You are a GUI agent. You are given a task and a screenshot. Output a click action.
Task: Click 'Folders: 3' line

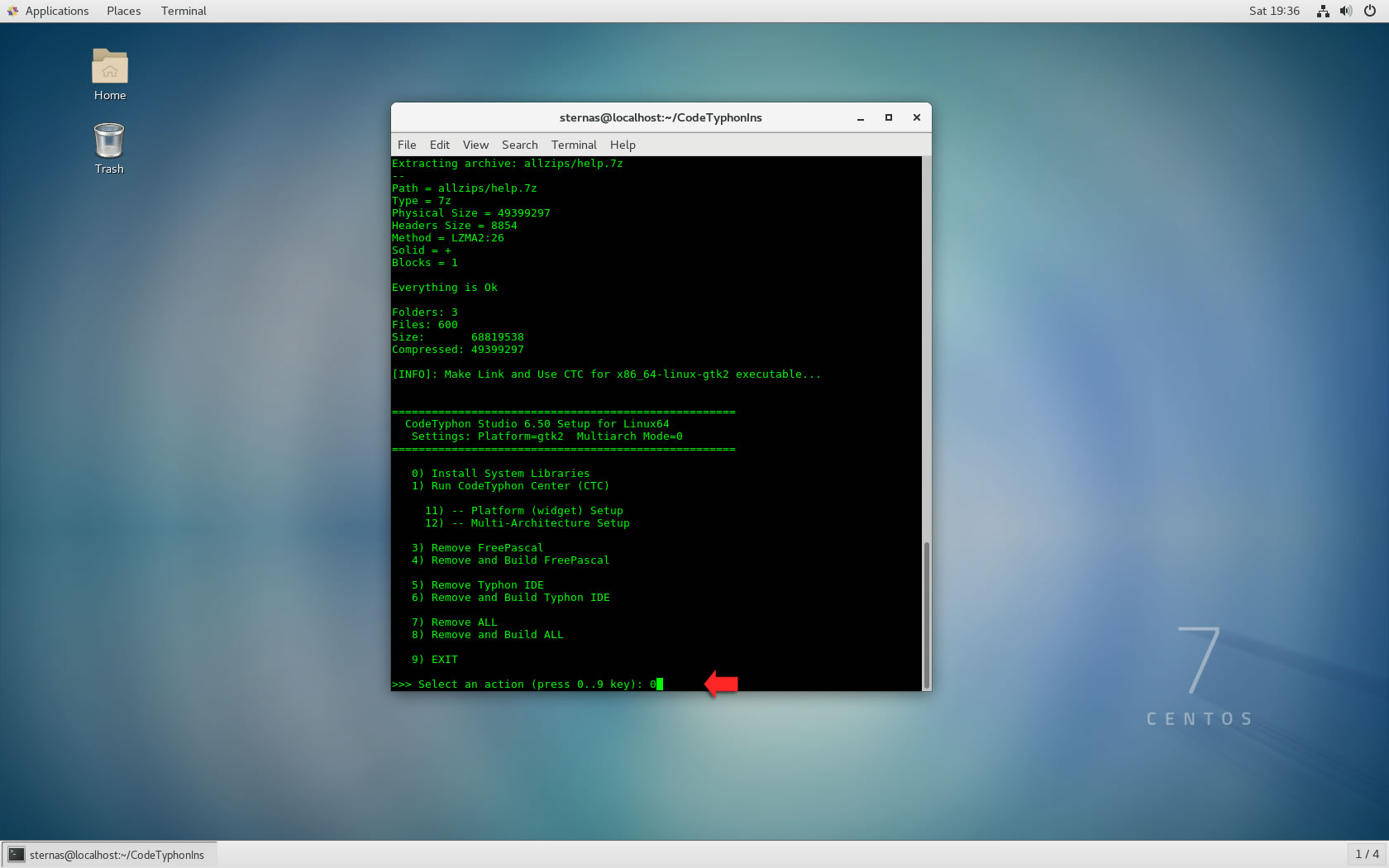pos(425,312)
